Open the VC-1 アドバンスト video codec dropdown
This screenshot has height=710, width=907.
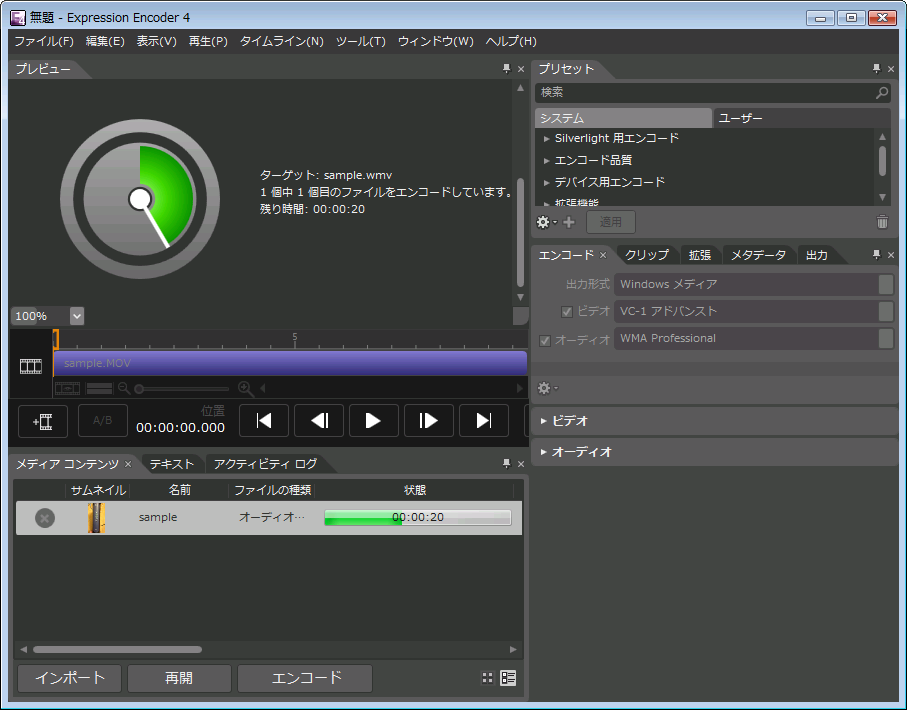pyautogui.click(x=754, y=311)
